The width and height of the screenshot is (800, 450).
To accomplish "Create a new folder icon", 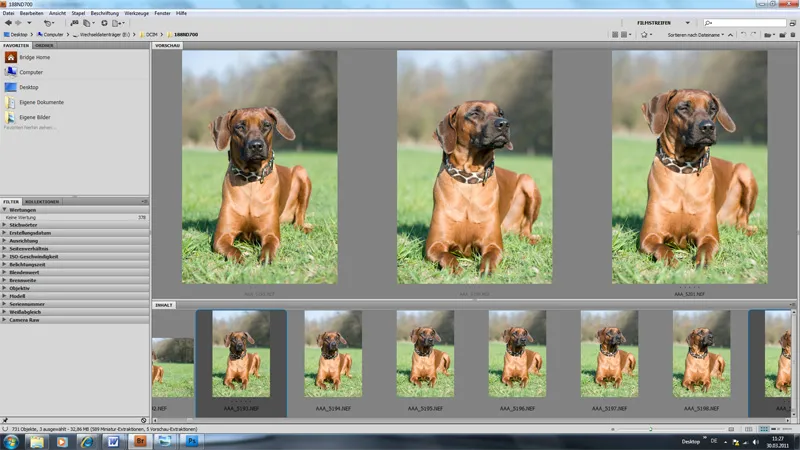I will coord(782,35).
